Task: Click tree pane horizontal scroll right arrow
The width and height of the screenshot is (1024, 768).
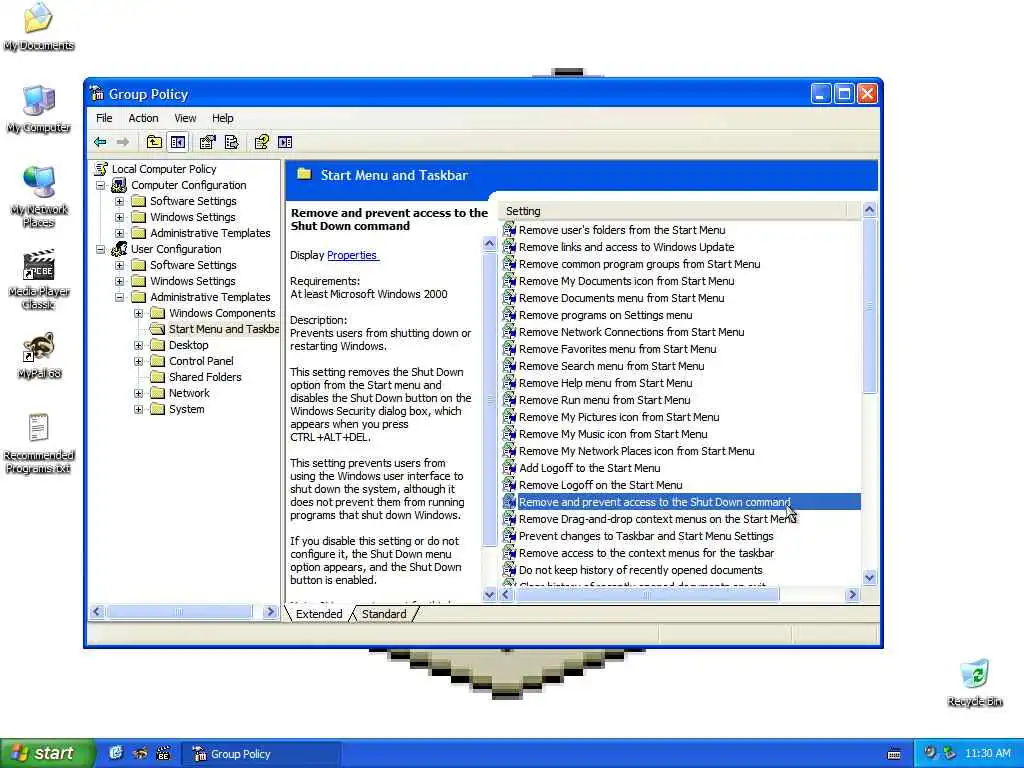Action: click(x=270, y=612)
